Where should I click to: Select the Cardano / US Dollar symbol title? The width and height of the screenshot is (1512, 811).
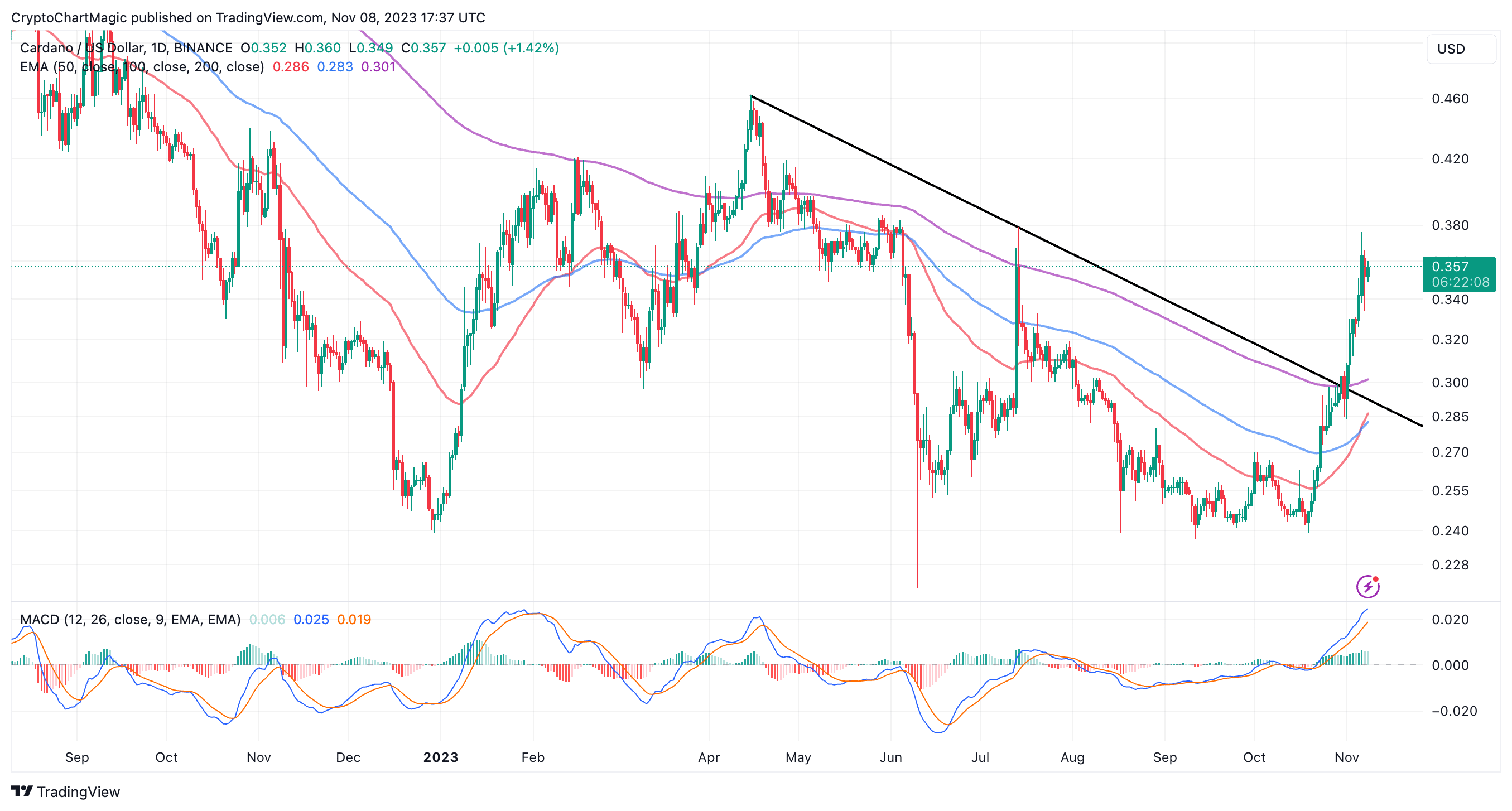pos(126,47)
